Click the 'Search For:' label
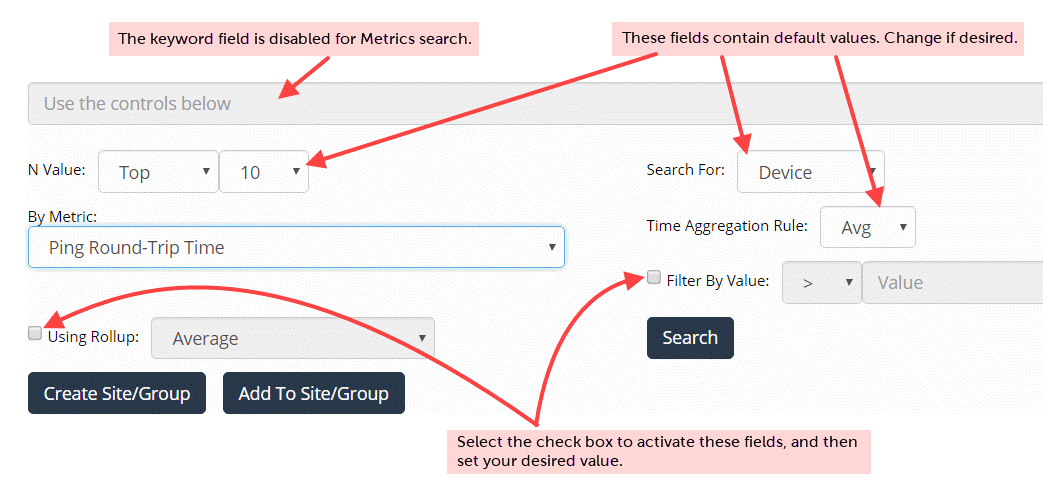The width and height of the screenshot is (1053, 488). 686,170
